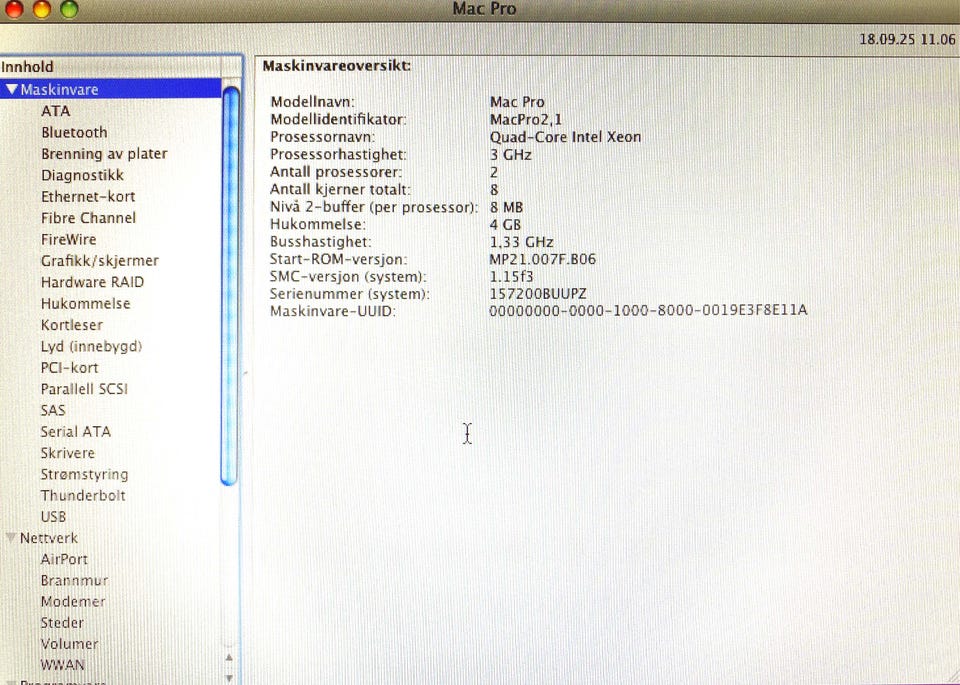The width and height of the screenshot is (960, 685).
Task: Select Diagnostikk in the list
Action: (82, 175)
